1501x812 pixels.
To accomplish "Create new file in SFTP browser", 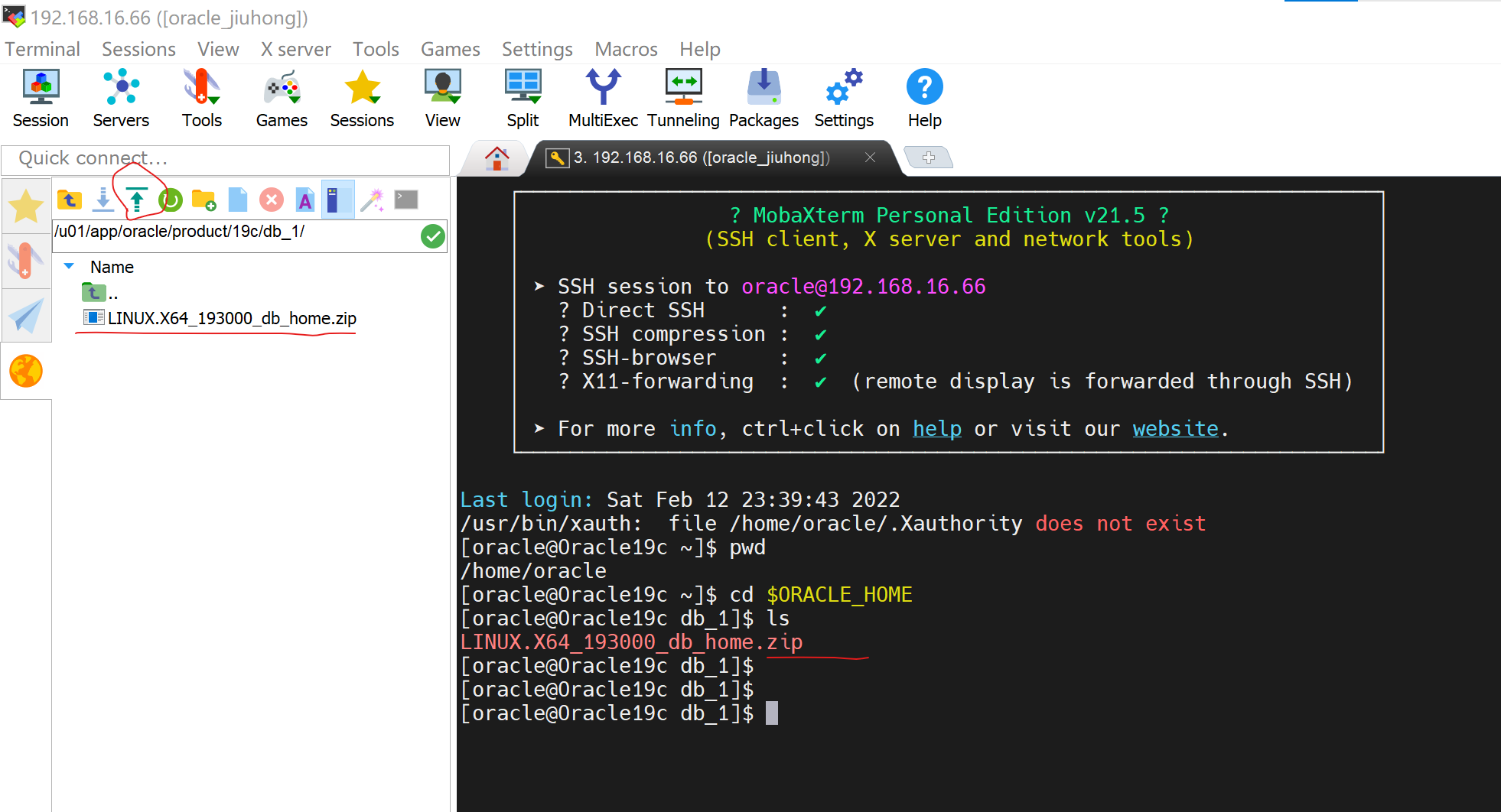I will point(238,200).
